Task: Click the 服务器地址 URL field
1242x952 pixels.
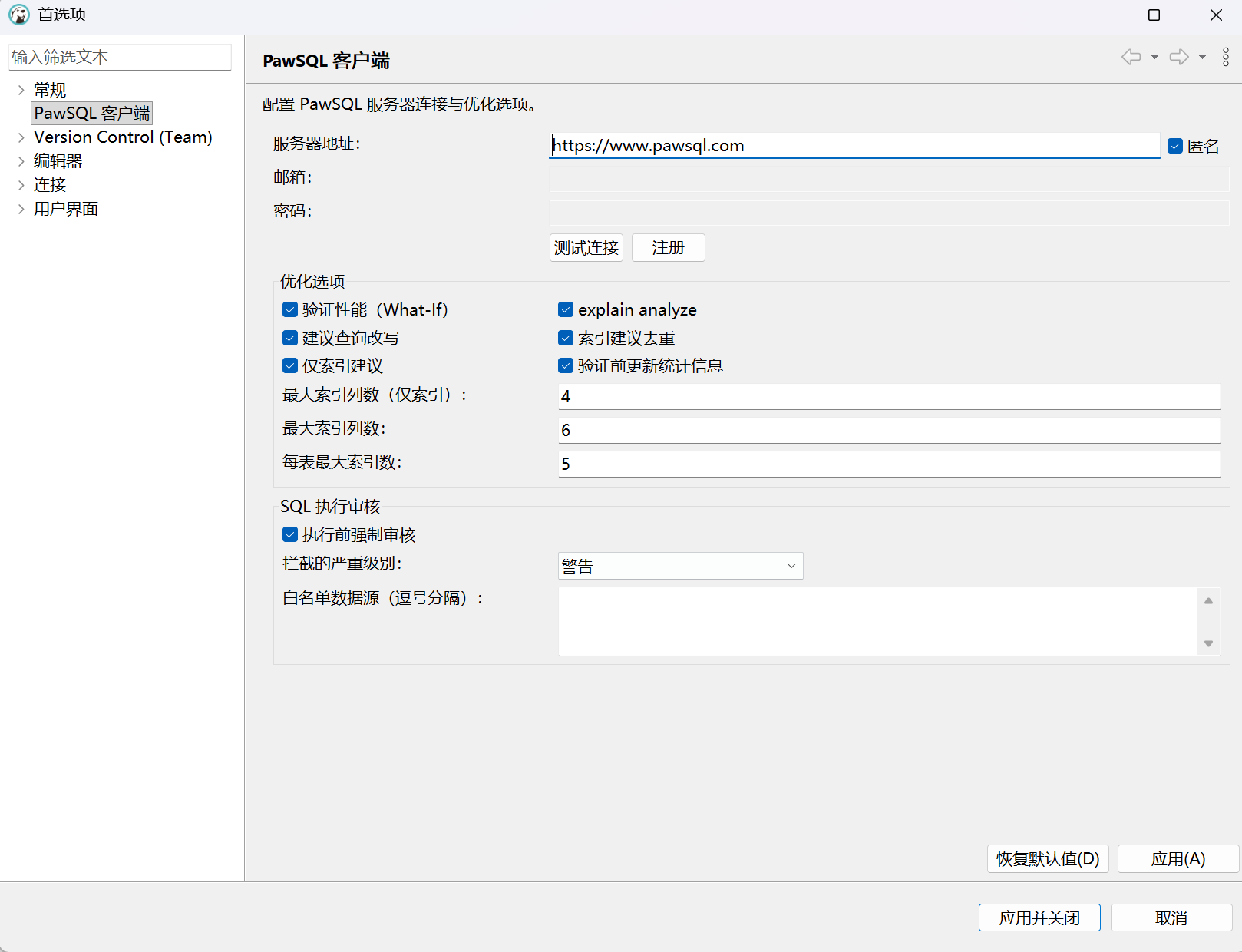Action: [x=854, y=145]
